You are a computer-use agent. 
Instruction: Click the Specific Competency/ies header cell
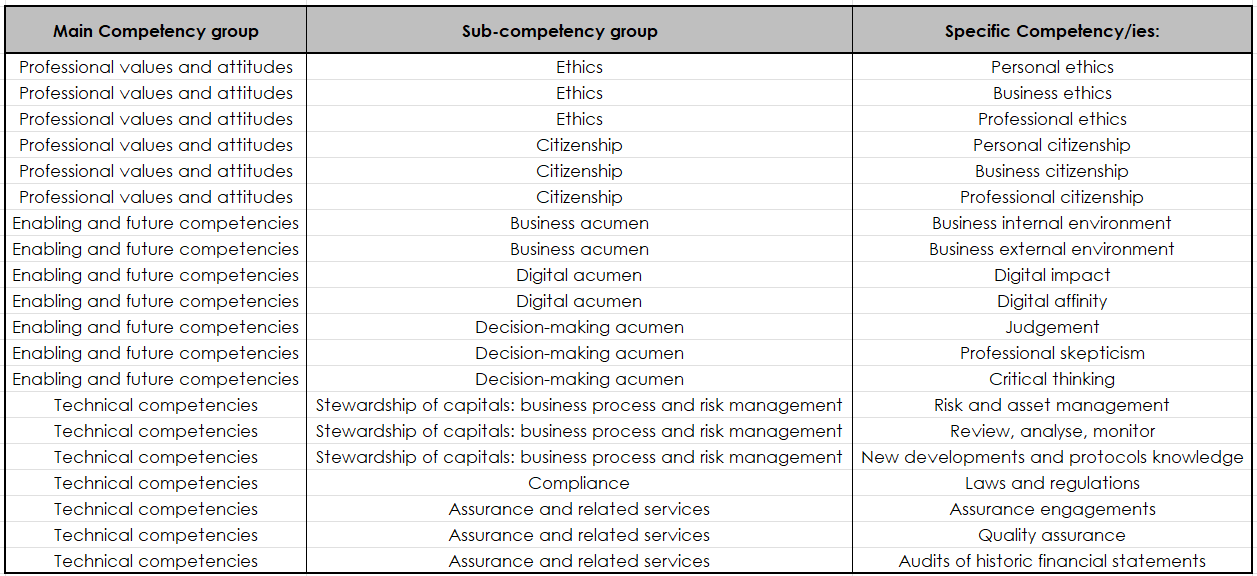pyautogui.click(x=1052, y=31)
